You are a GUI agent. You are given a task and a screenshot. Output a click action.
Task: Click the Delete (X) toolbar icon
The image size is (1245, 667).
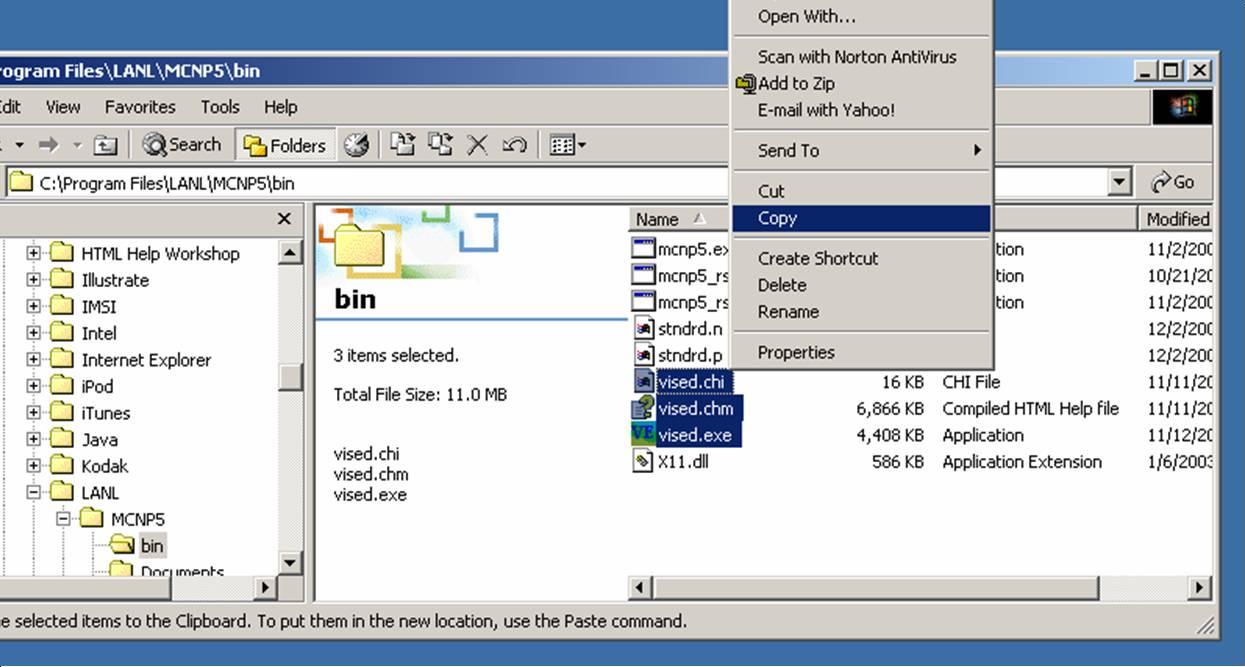[478, 145]
